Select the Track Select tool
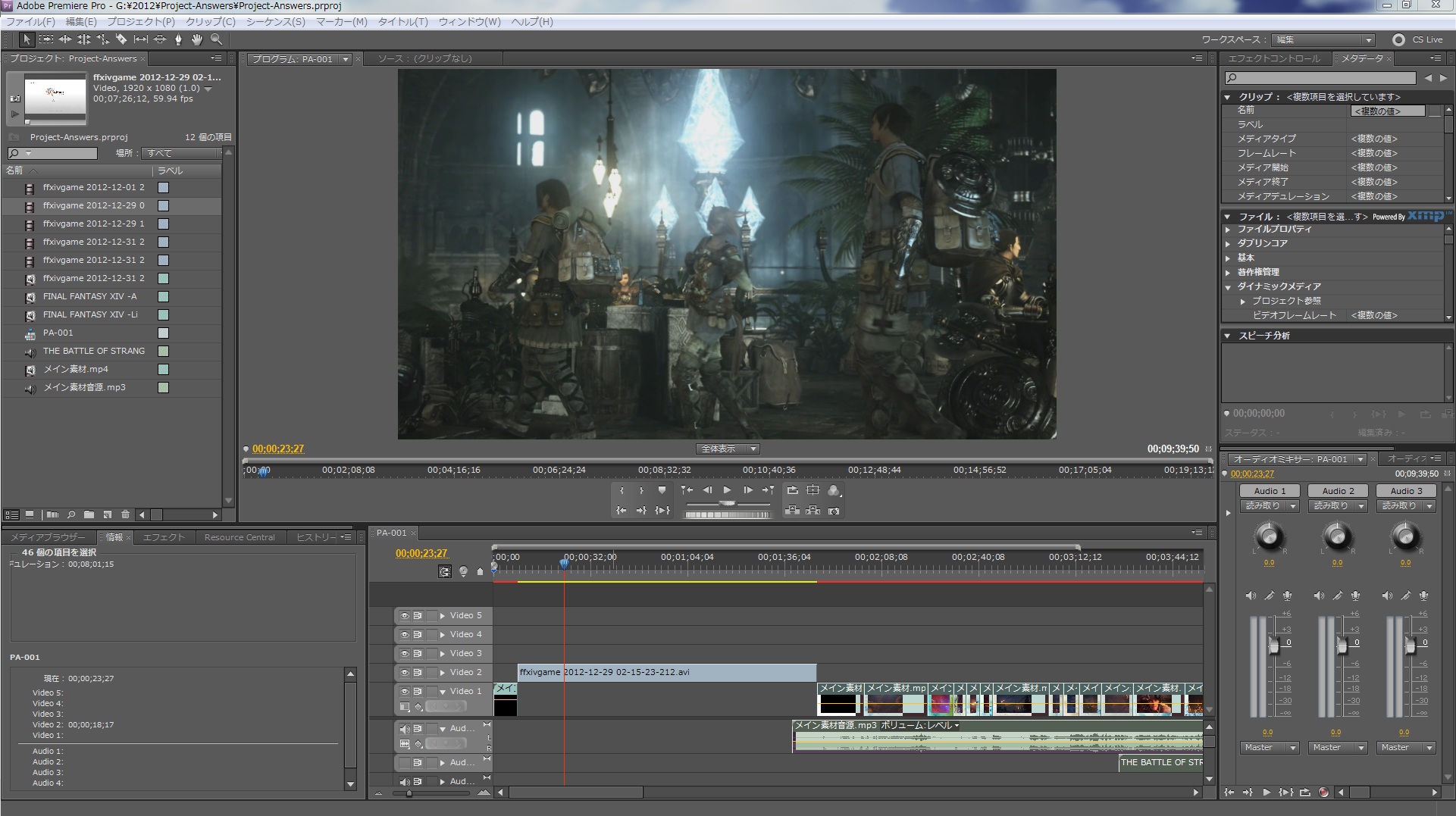Viewport: 1456px width, 816px height. [46, 39]
